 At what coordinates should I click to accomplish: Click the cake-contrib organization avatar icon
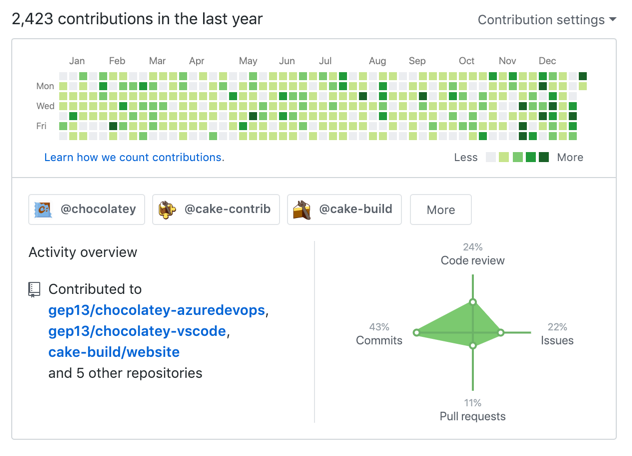coord(167,210)
